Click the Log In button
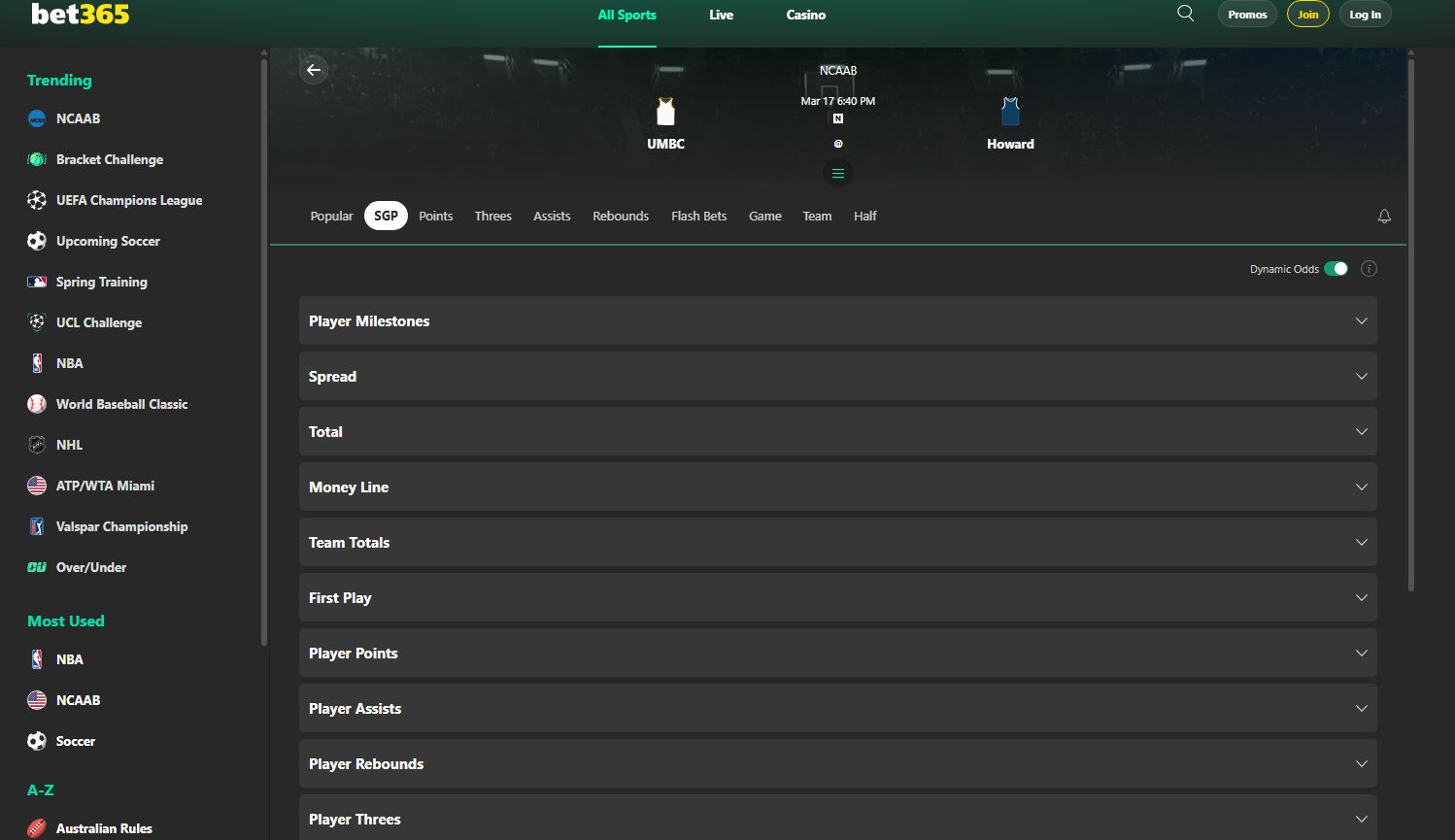Viewport: 1455px width, 840px height. pos(1365,15)
